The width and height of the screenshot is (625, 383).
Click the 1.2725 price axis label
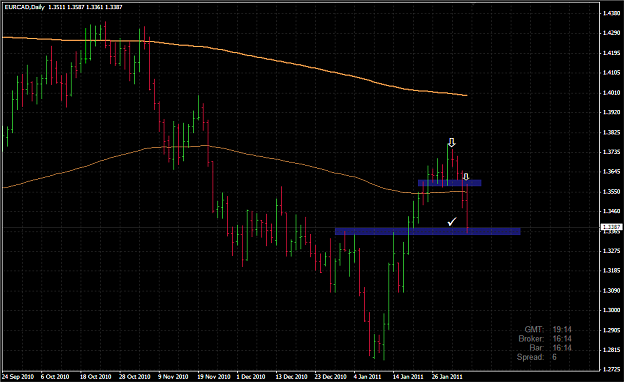tap(611, 370)
